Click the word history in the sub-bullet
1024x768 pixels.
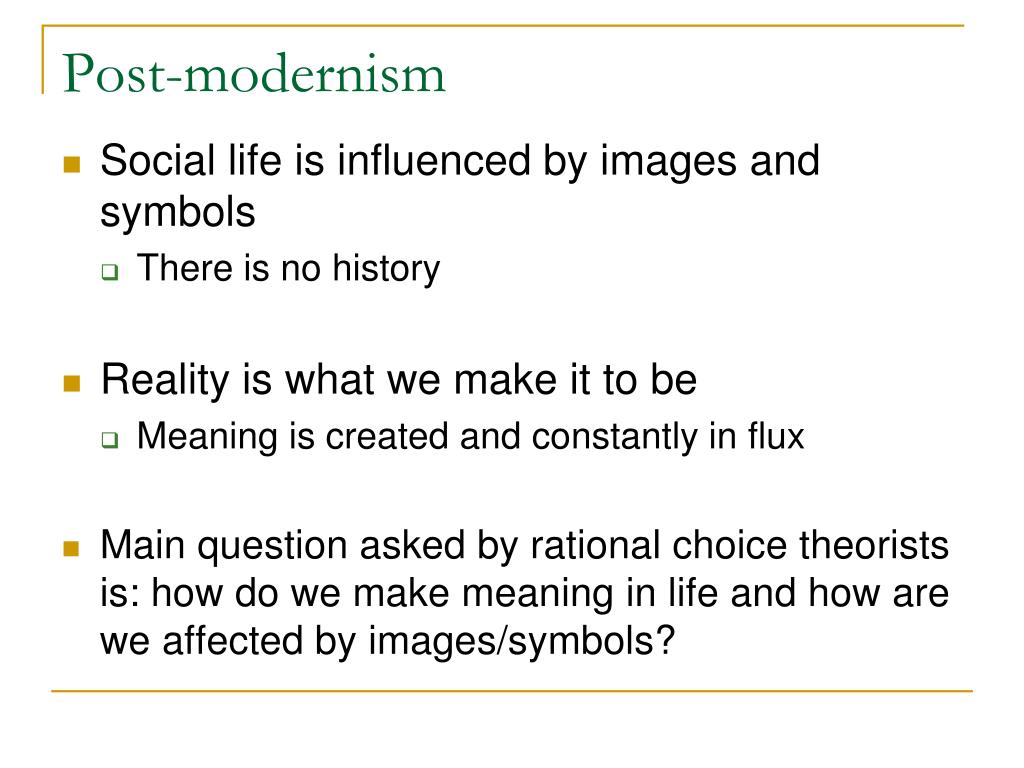coord(386,269)
